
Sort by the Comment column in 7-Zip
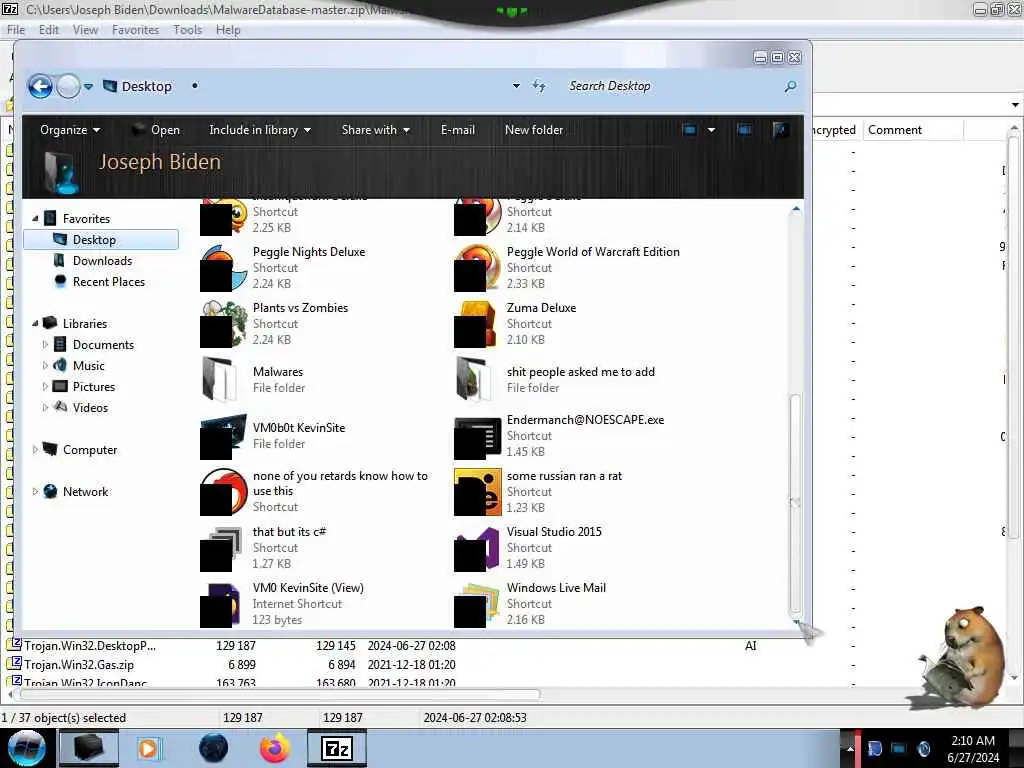point(913,130)
